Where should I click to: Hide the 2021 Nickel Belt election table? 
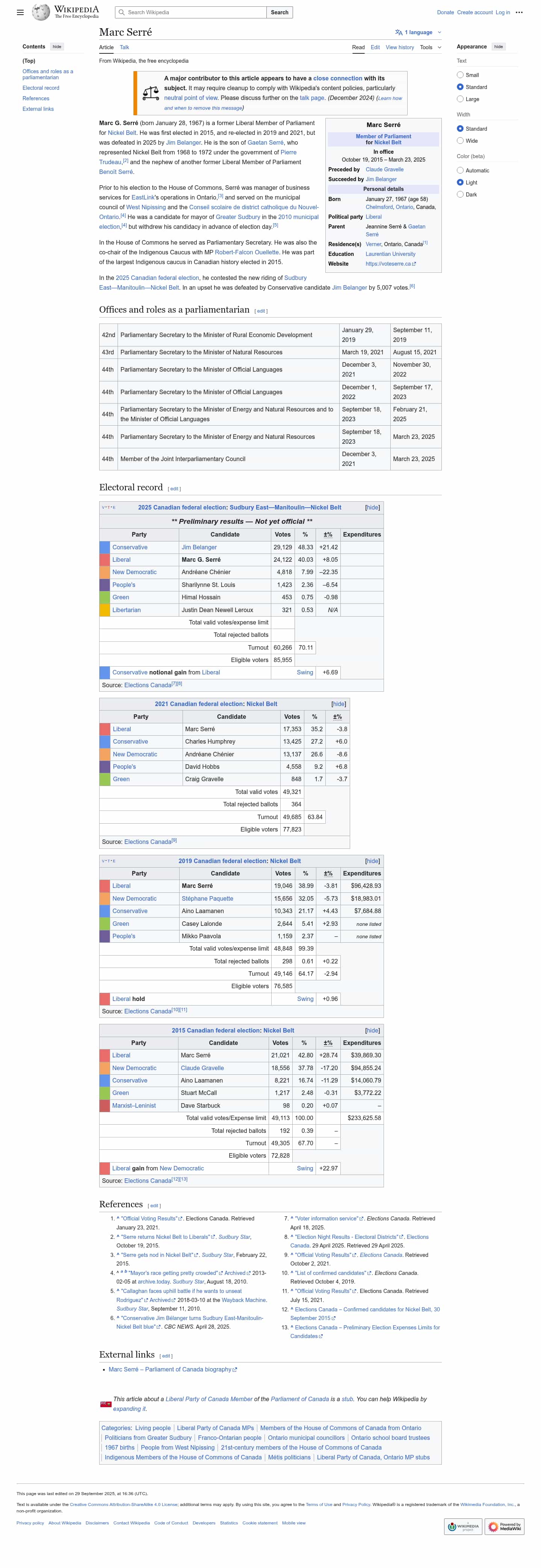(339, 704)
